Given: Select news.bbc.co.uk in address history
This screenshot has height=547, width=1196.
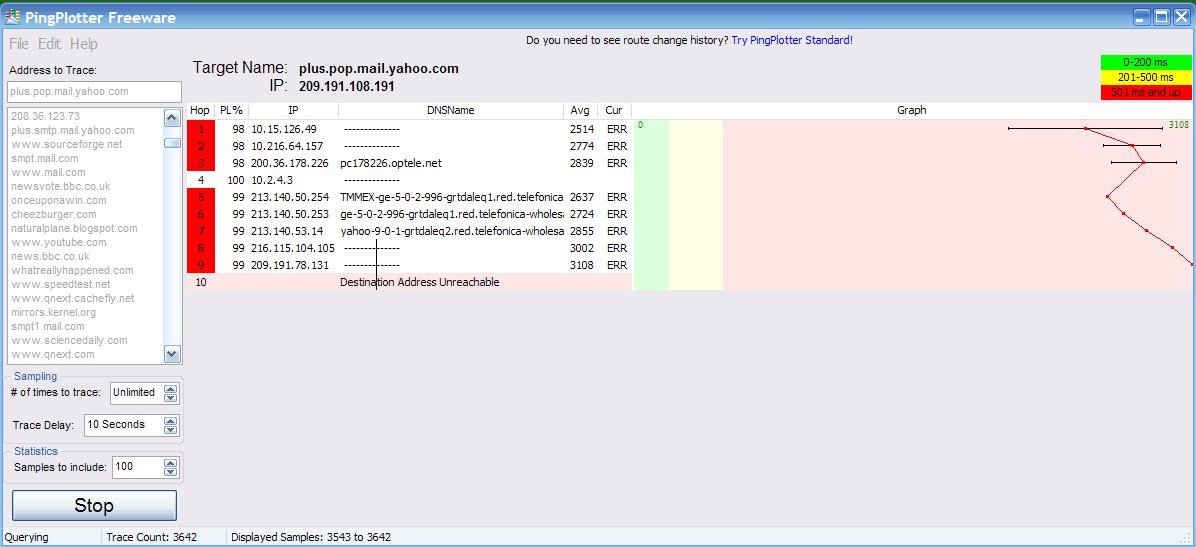Looking at the screenshot, I should point(50,256).
